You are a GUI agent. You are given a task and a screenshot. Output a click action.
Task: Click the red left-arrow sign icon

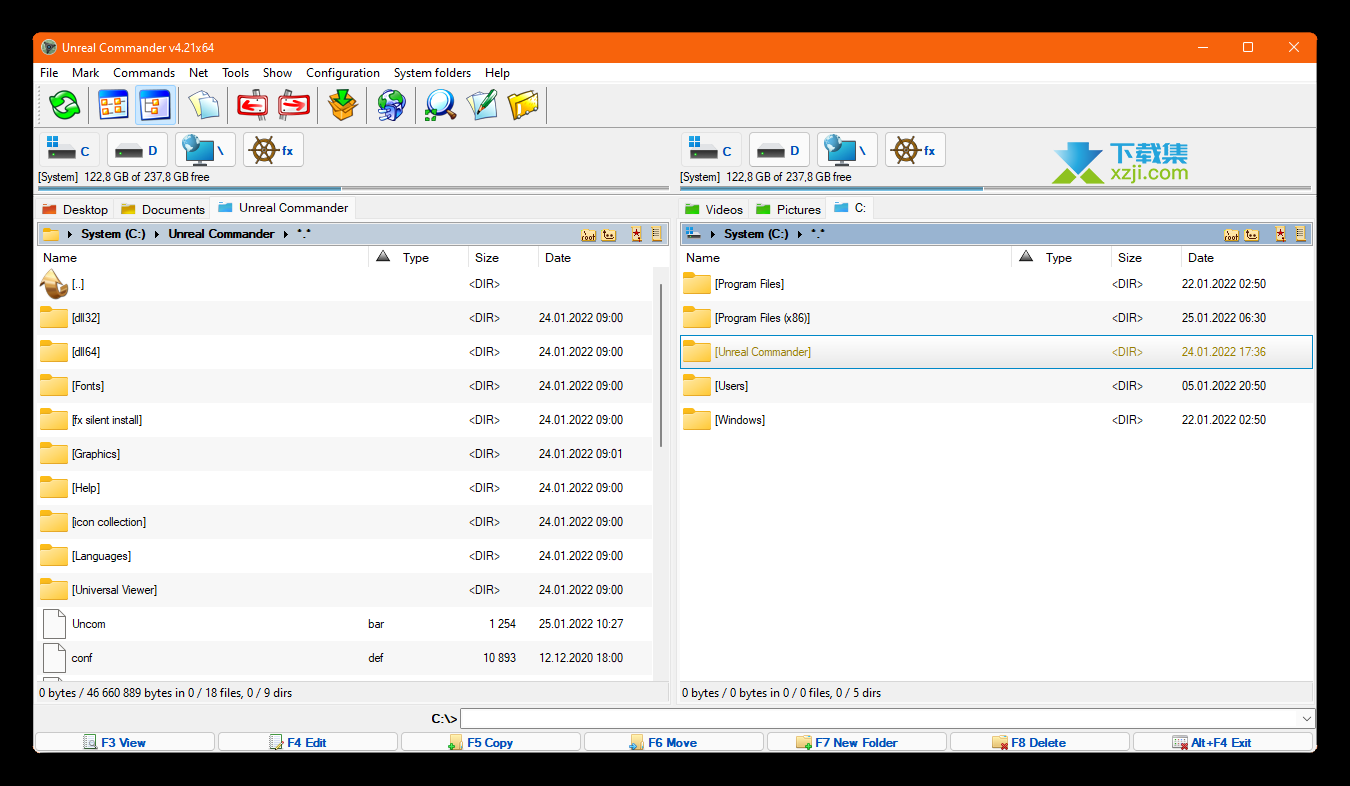(x=252, y=104)
